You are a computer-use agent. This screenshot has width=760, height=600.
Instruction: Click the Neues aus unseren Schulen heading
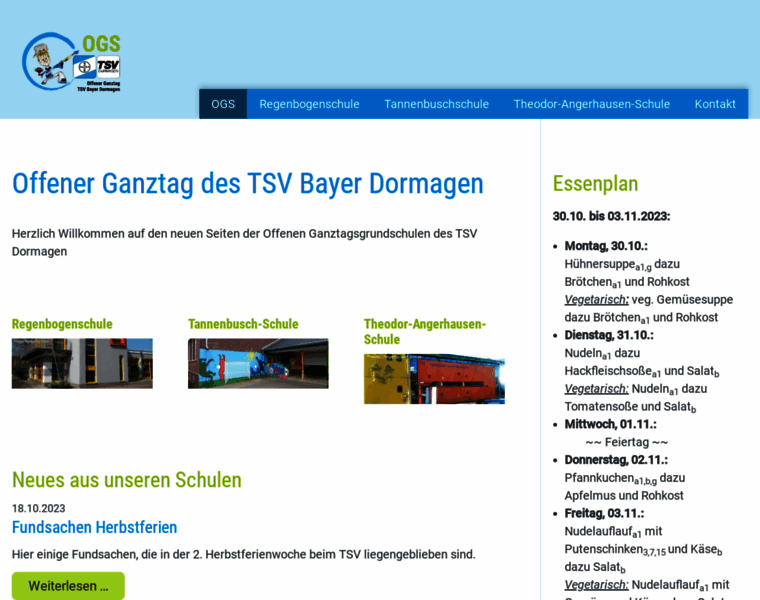click(127, 480)
